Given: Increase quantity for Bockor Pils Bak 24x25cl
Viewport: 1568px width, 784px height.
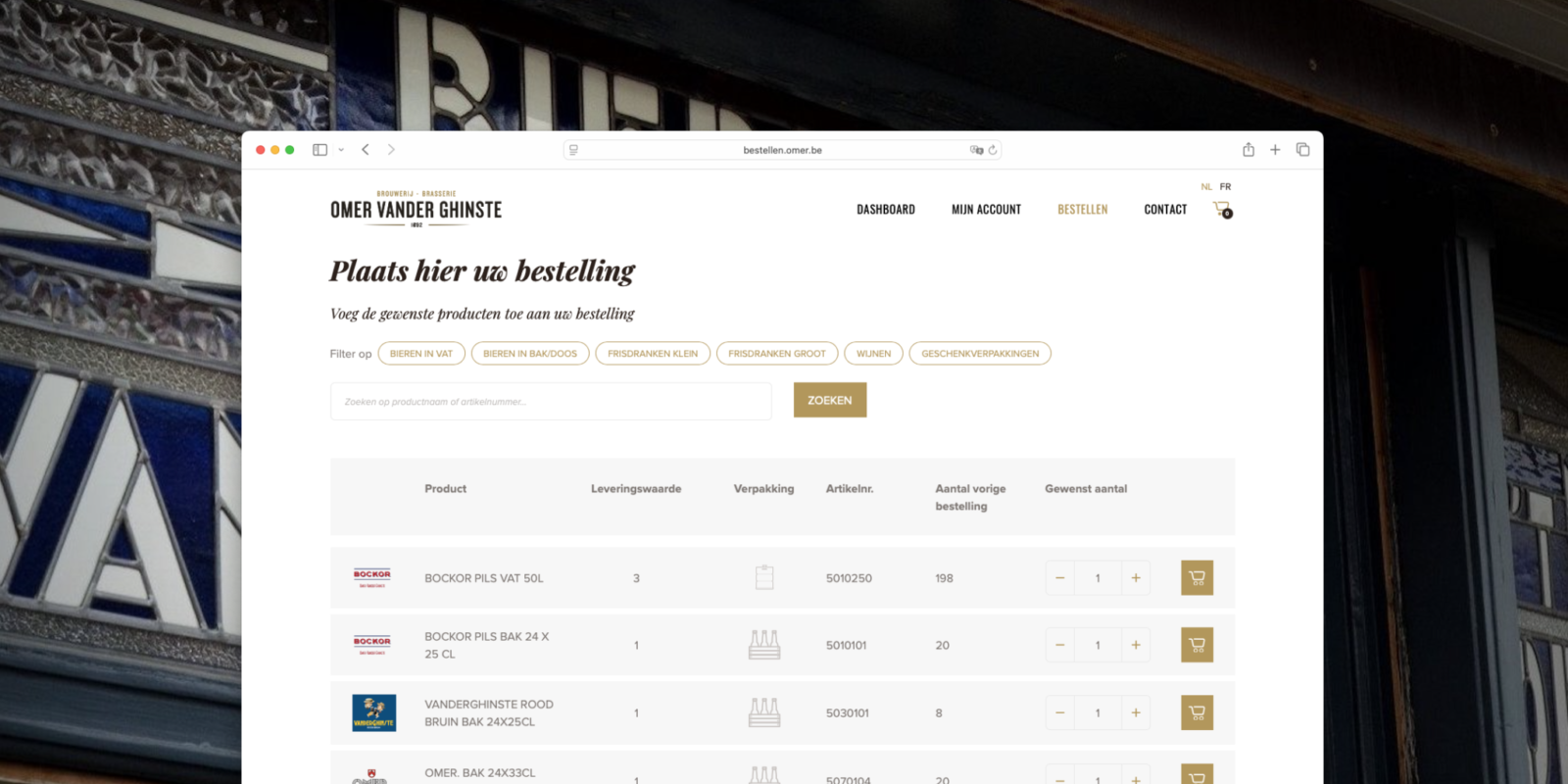Looking at the screenshot, I should pos(1136,645).
